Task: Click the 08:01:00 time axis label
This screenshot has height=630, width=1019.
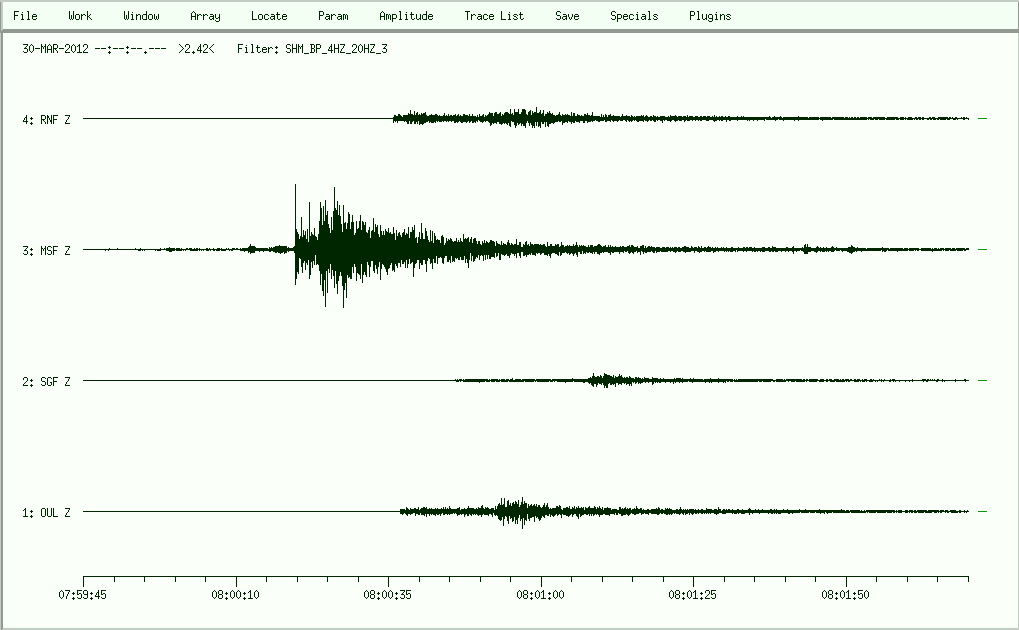Action: (x=541, y=594)
